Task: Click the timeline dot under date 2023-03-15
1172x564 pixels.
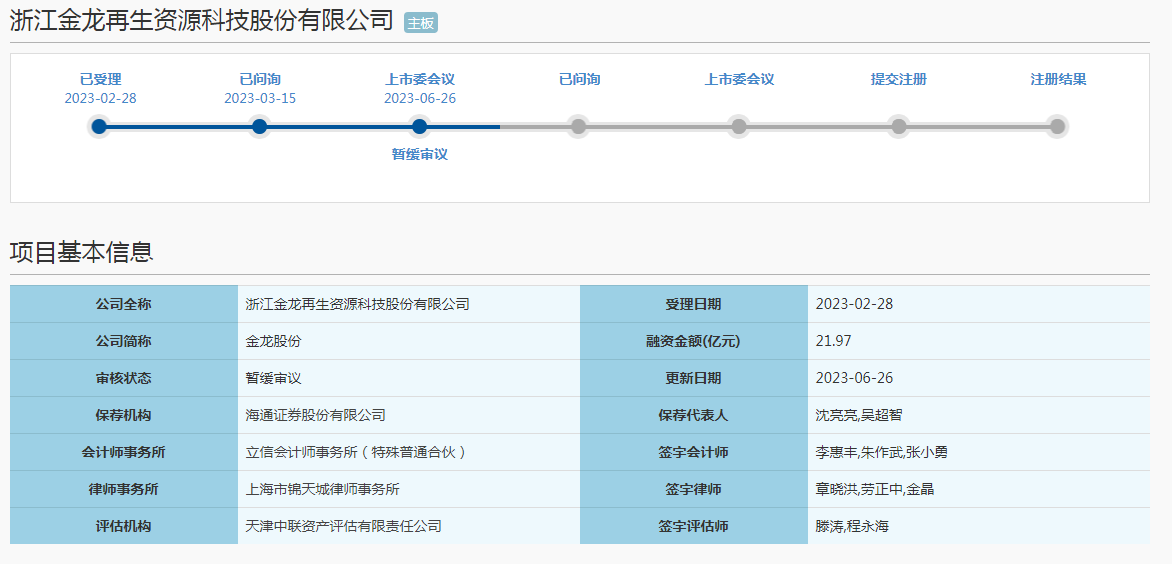Action: pos(260,126)
